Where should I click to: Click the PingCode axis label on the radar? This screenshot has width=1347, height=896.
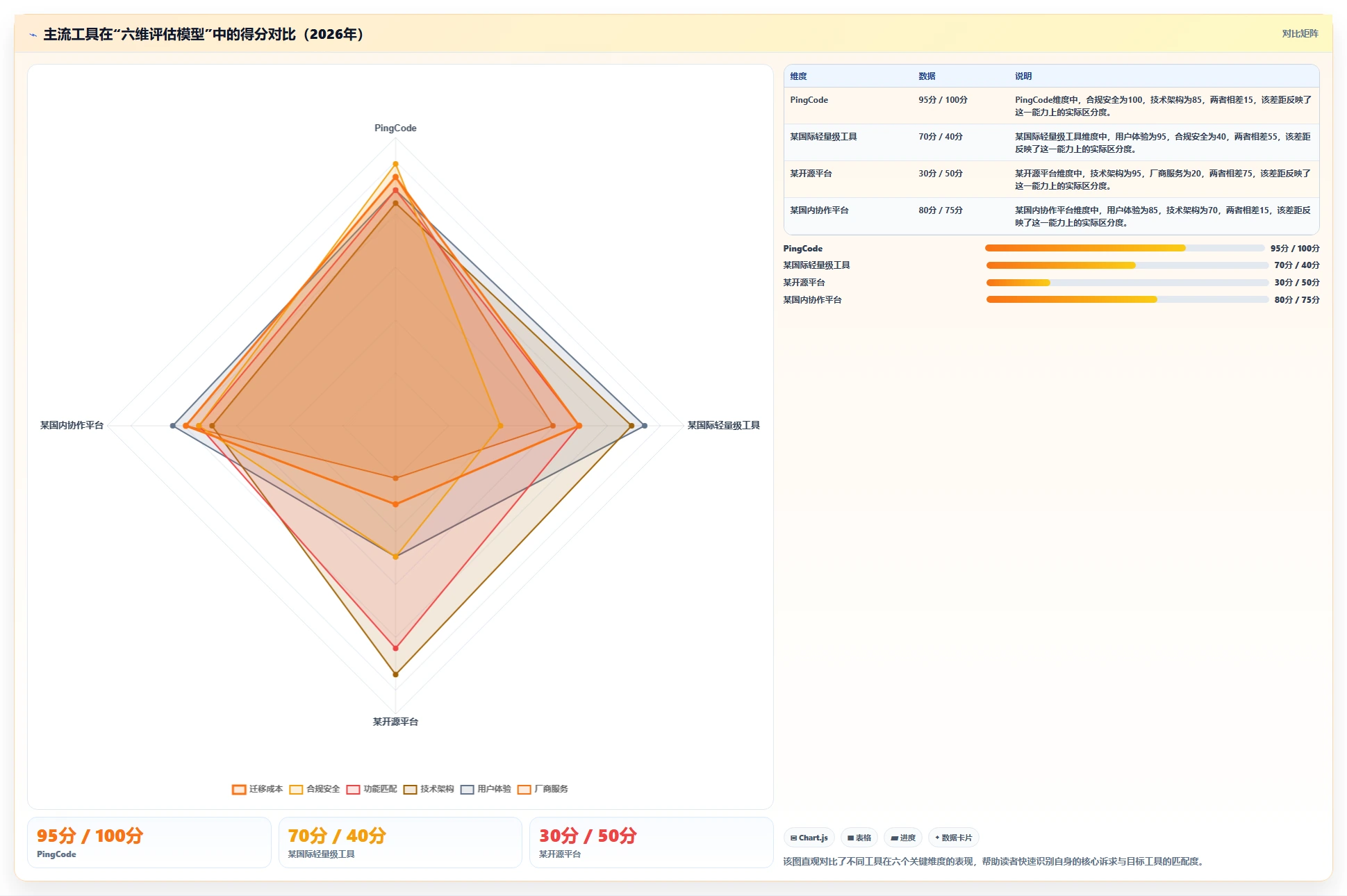395,128
